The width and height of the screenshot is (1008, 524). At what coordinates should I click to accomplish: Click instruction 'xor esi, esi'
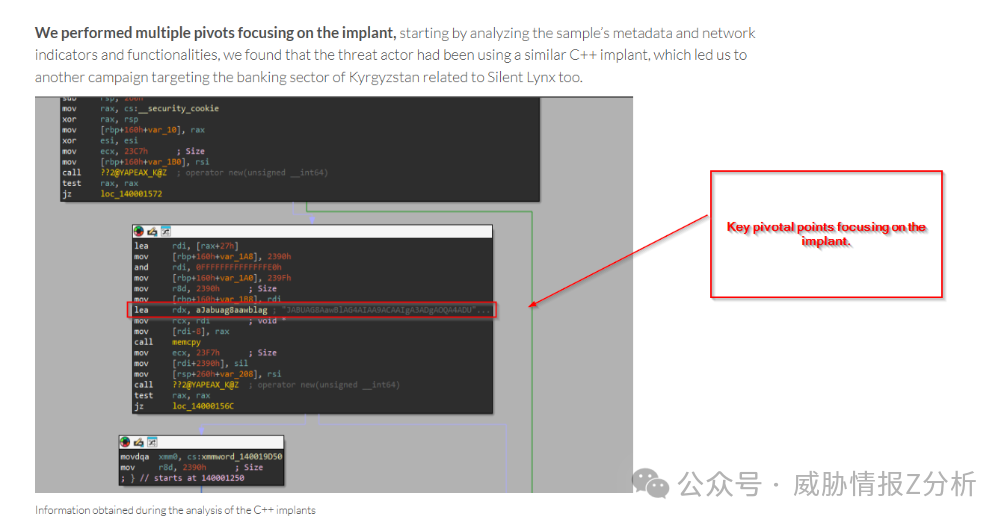click(x=100, y=141)
